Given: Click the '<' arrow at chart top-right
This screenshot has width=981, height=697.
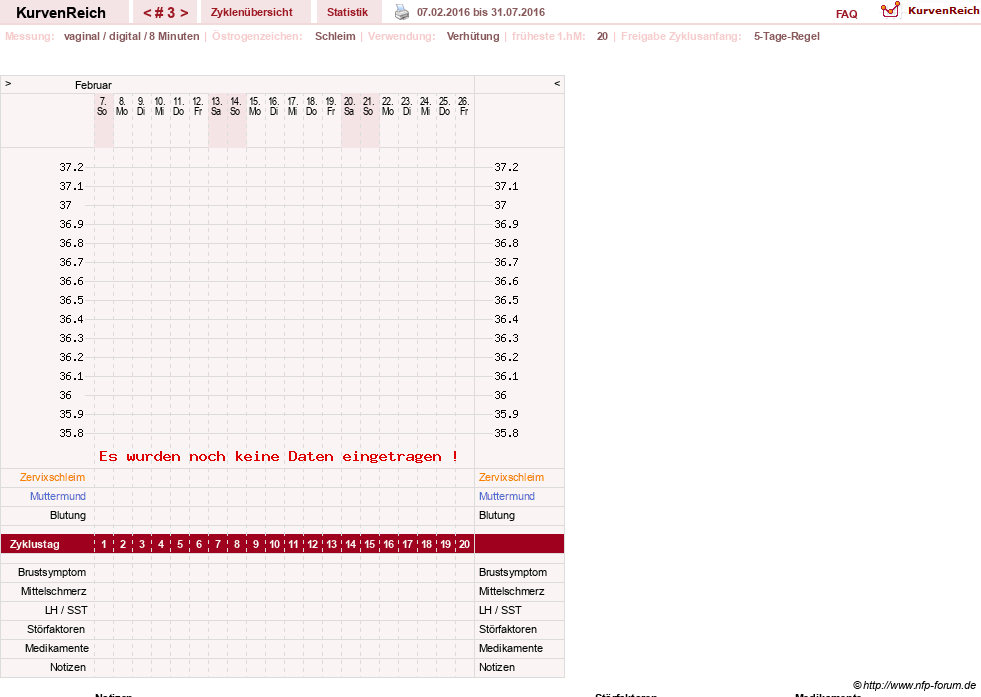Looking at the screenshot, I should [x=557, y=83].
